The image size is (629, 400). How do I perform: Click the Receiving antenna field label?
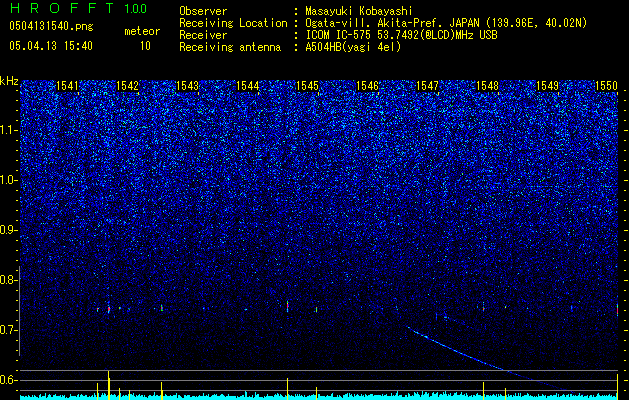click(230, 47)
